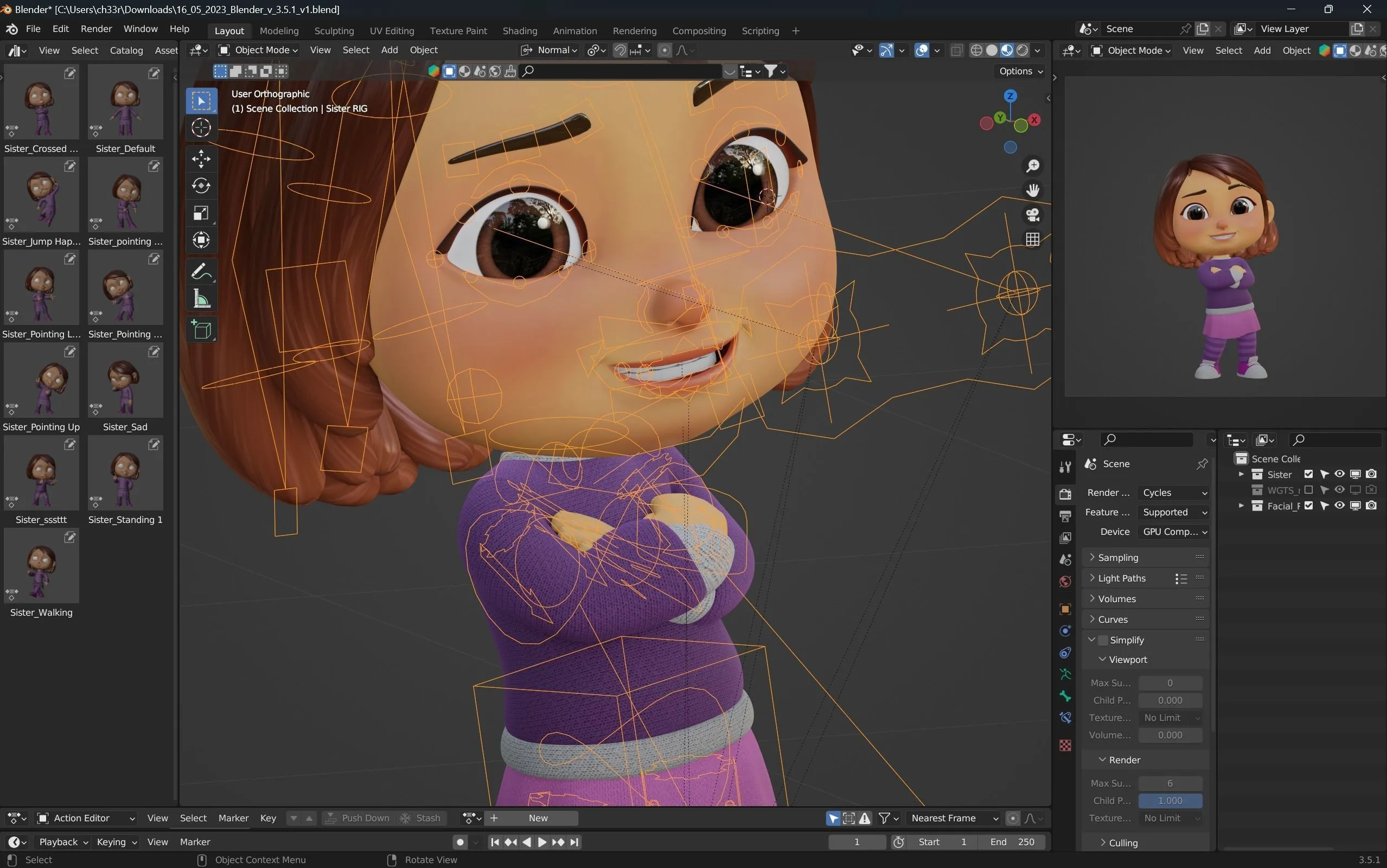Image resolution: width=1387 pixels, height=868 pixels.
Task: Hide the WGTS object with its eye toggle
Action: [x=1338, y=490]
